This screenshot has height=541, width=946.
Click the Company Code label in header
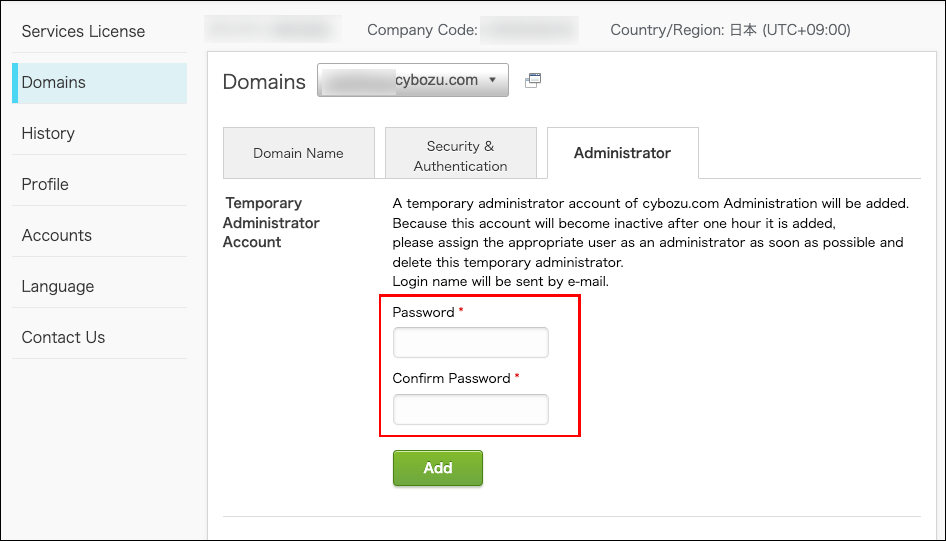(422, 30)
